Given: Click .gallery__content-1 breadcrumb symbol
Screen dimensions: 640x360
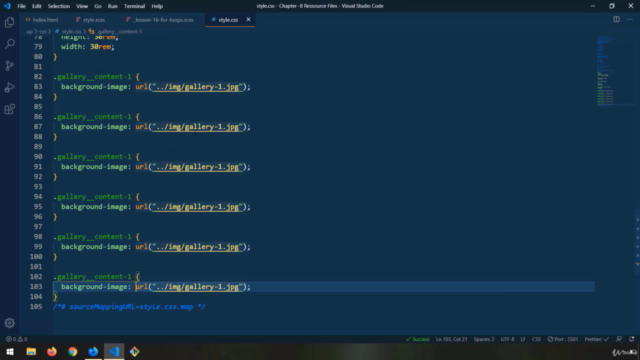Looking at the screenshot, I should 119,31.
